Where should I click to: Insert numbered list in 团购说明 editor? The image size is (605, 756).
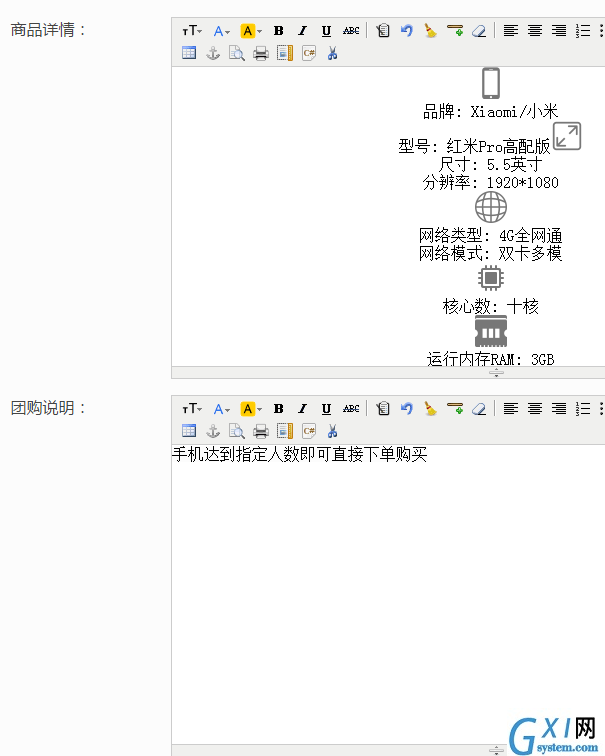583,409
